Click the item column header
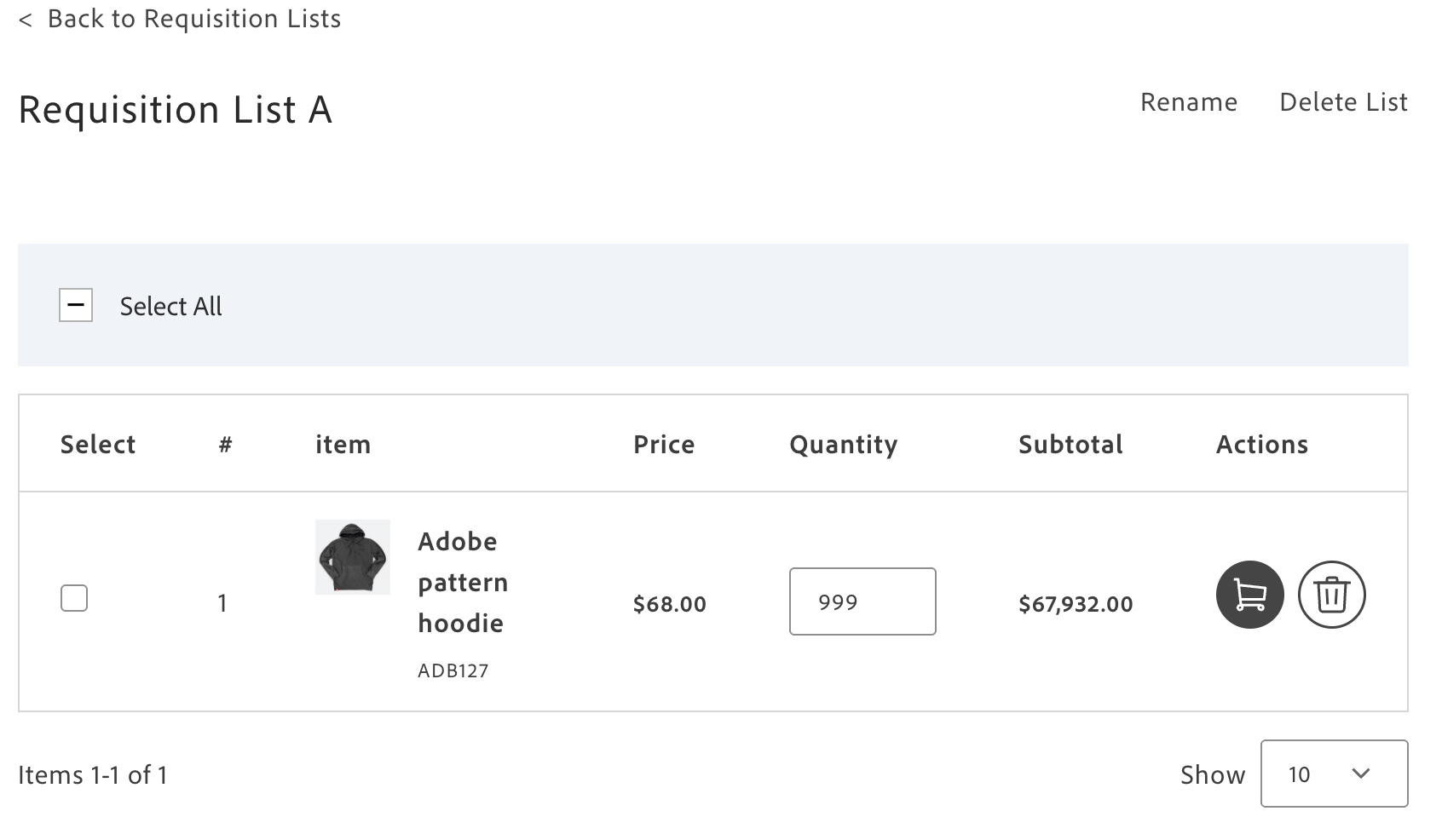Screen dimensions: 1442x840 click(343, 444)
